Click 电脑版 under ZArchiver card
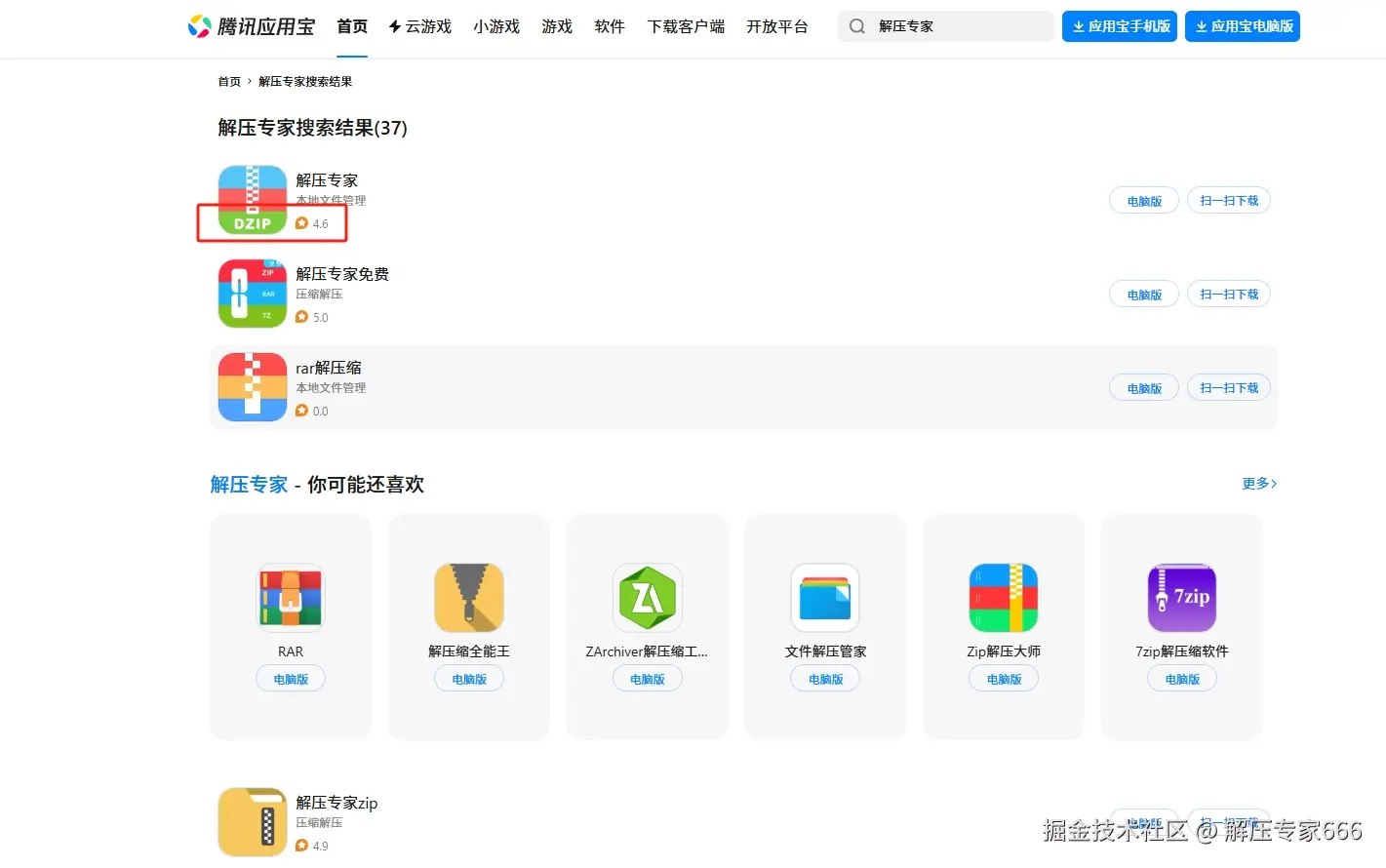1386x868 pixels. point(648,679)
